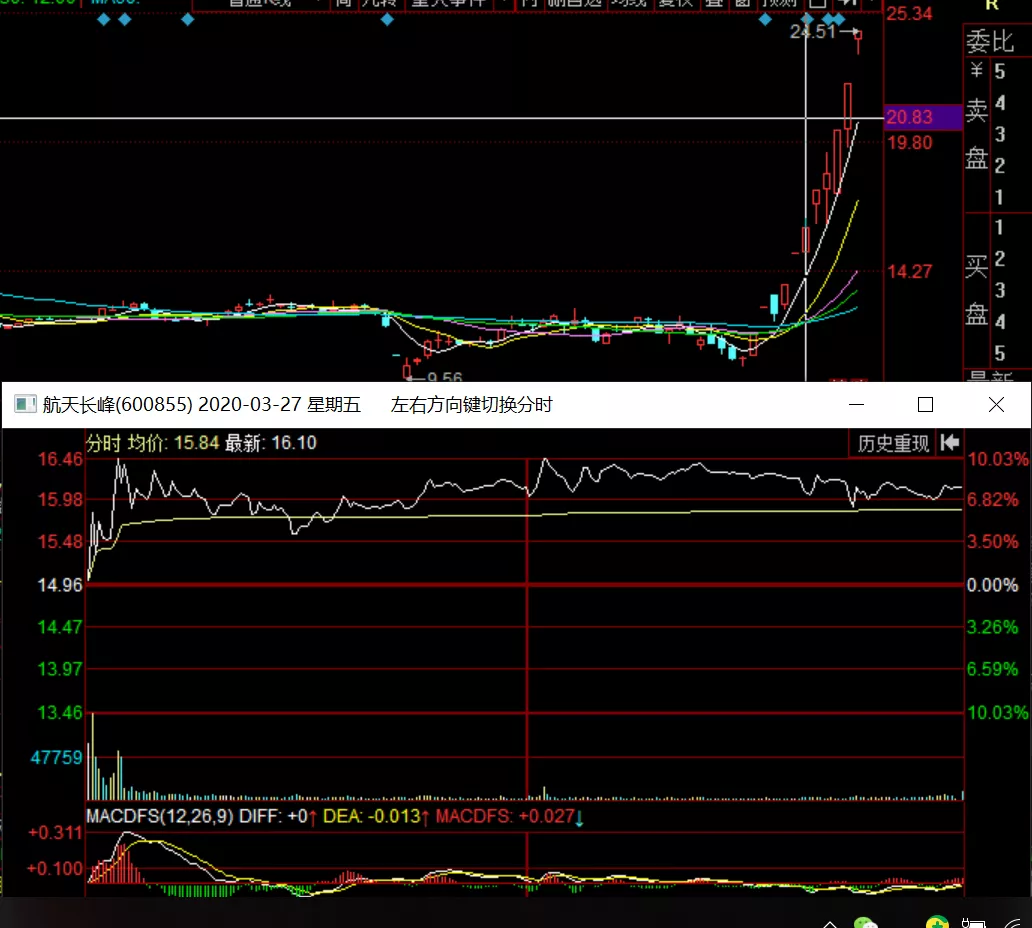Viewport: 1032px width, 928px height.
Task: Jump to start with the rewind arrow icon
Action: 950,443
